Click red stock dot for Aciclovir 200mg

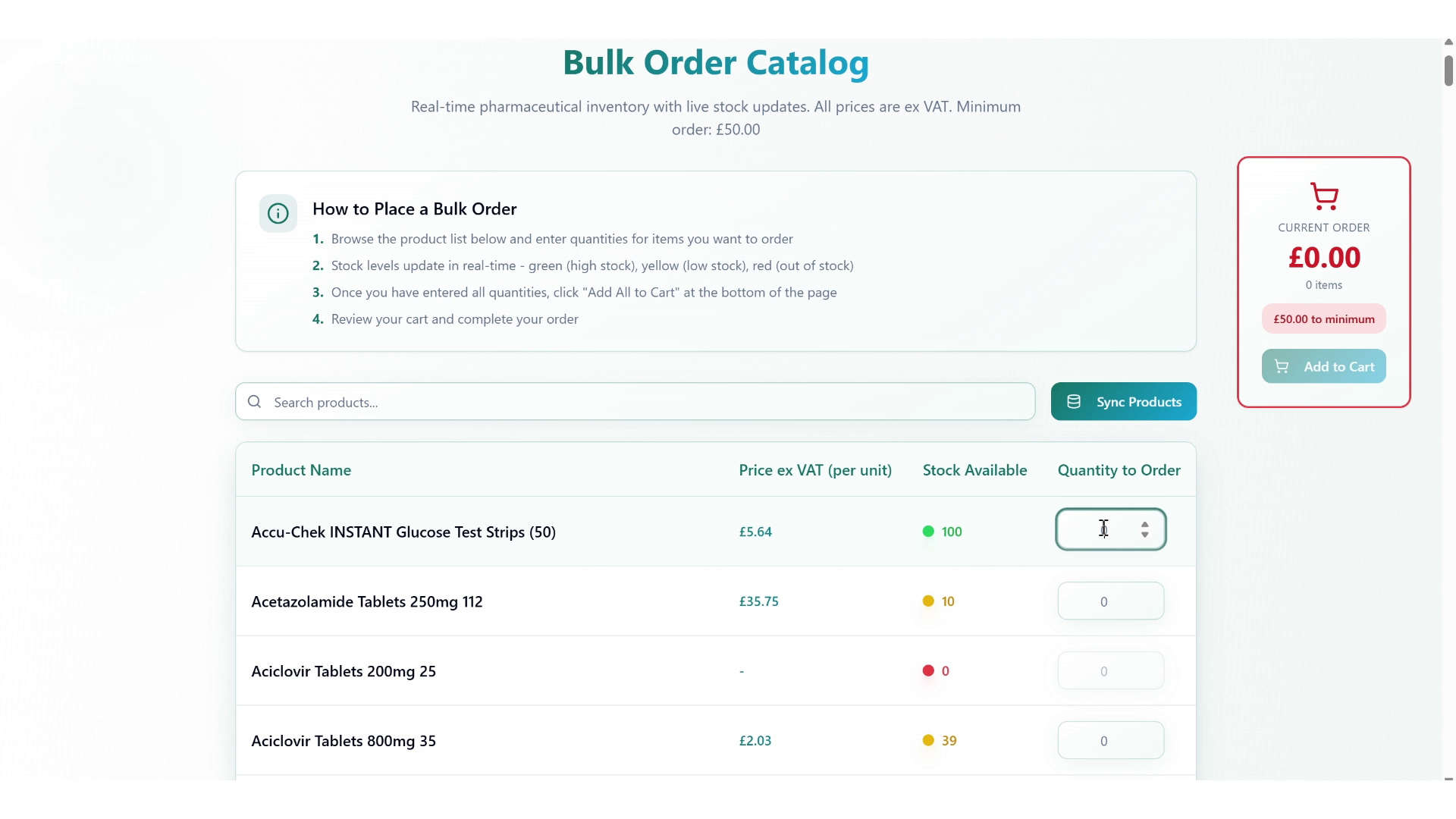928,671
